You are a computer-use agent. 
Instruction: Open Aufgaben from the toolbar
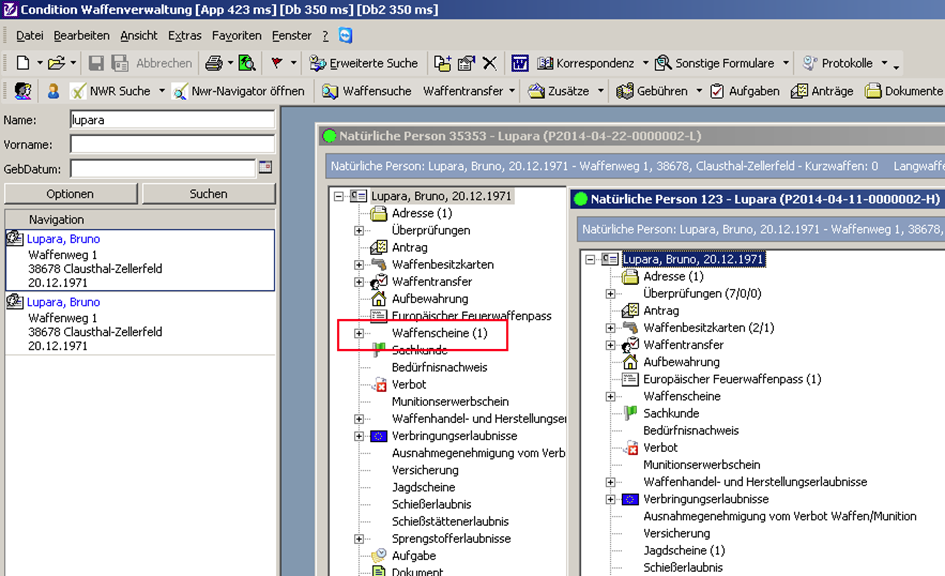pyautogui.click(x=745, y=91)
